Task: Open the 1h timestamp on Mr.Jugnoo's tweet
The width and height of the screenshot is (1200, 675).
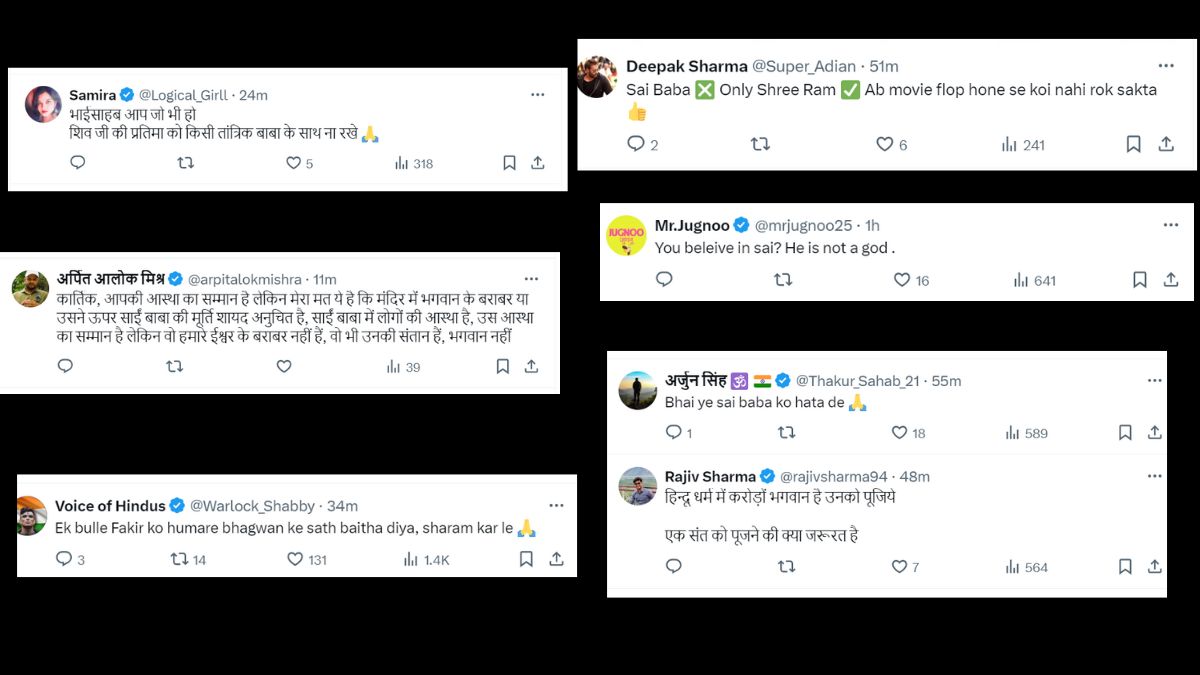Action: [872, 226]
